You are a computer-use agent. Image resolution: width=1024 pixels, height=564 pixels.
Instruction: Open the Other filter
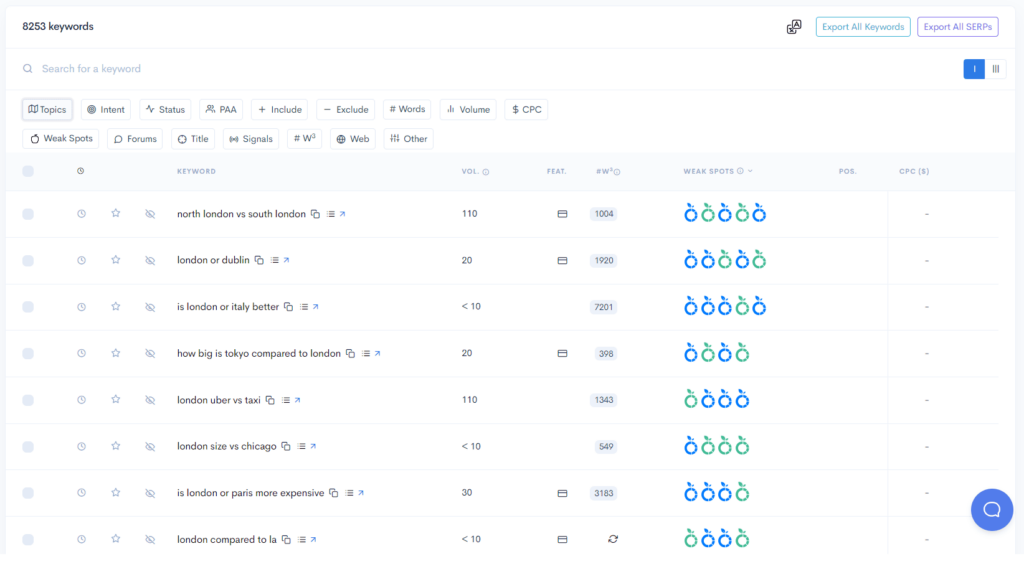click(x=409, y=138)
